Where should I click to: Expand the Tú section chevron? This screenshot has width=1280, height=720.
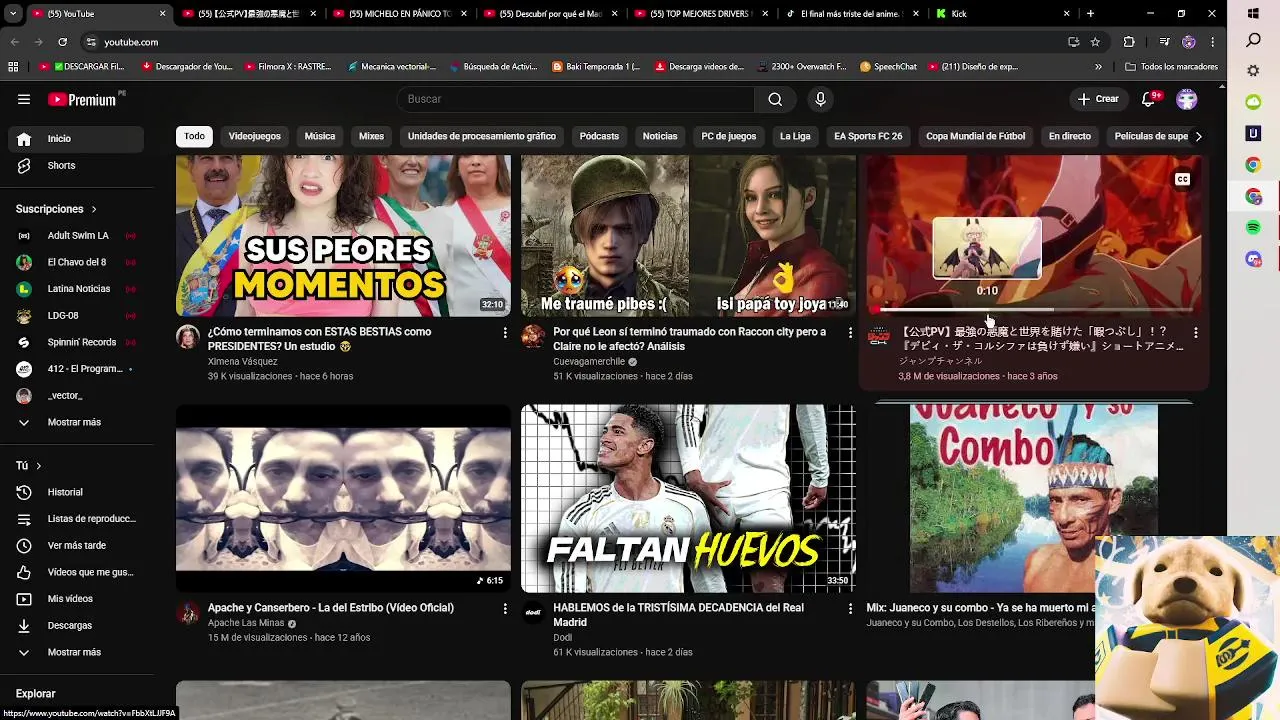[39, 466]
